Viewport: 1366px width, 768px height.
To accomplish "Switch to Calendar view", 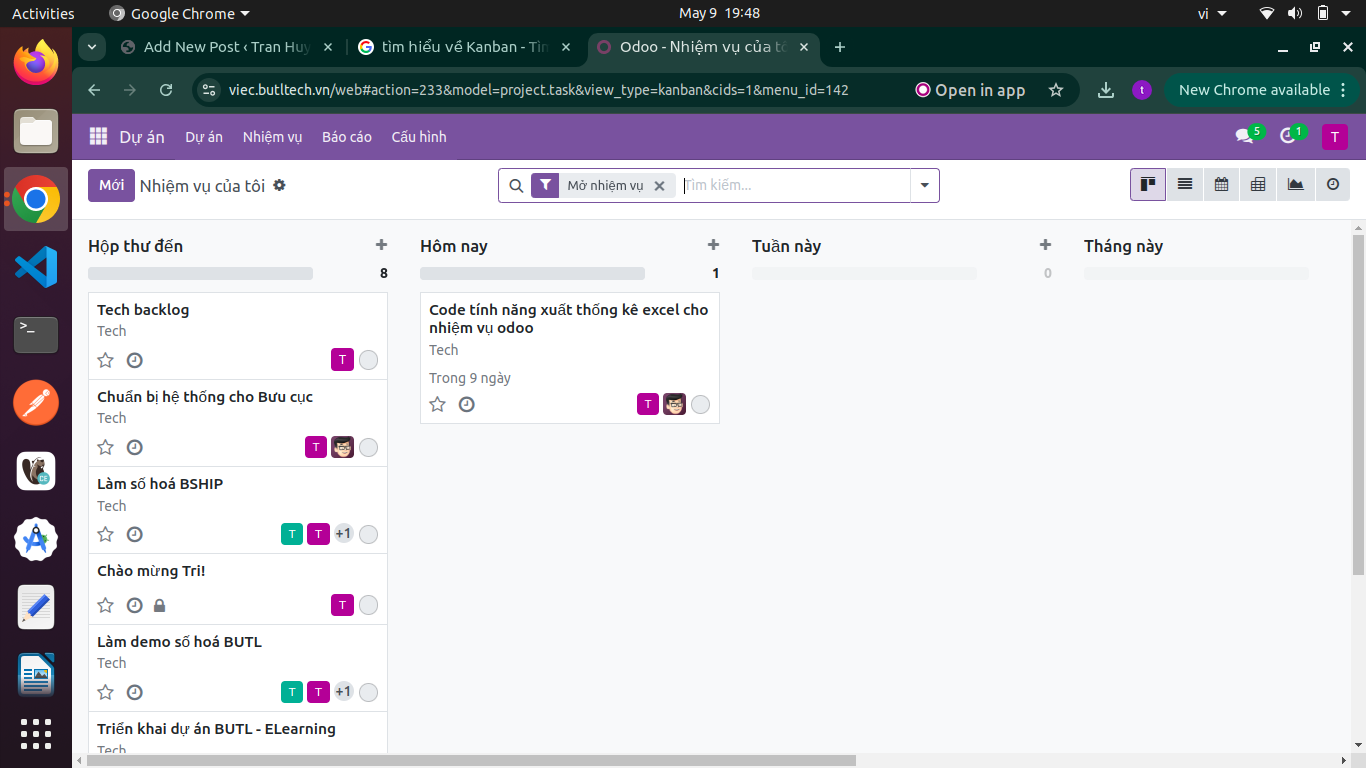I will pyautogui.click(x=1221, y=184).
